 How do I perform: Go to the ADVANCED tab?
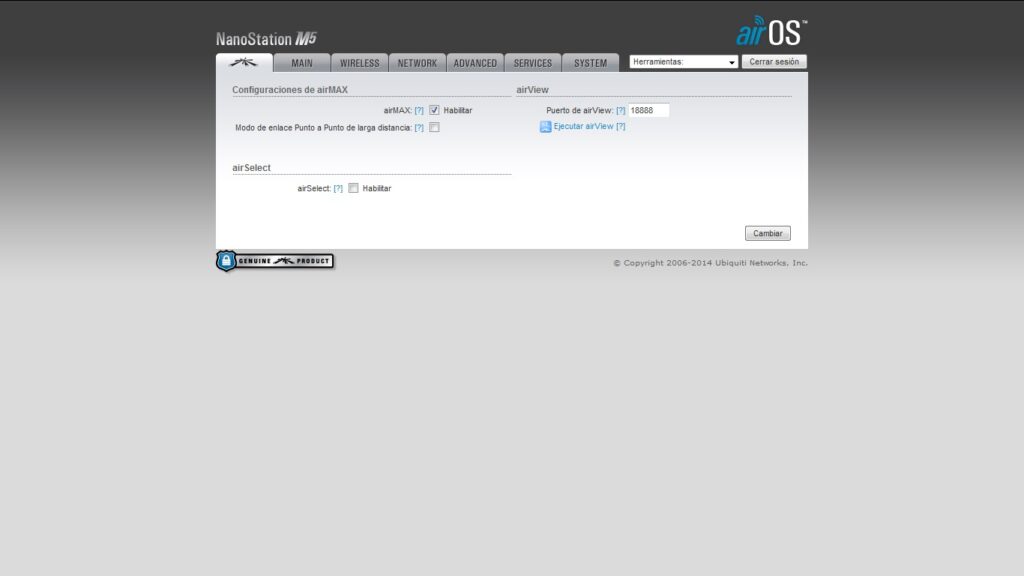pos(475,63)
